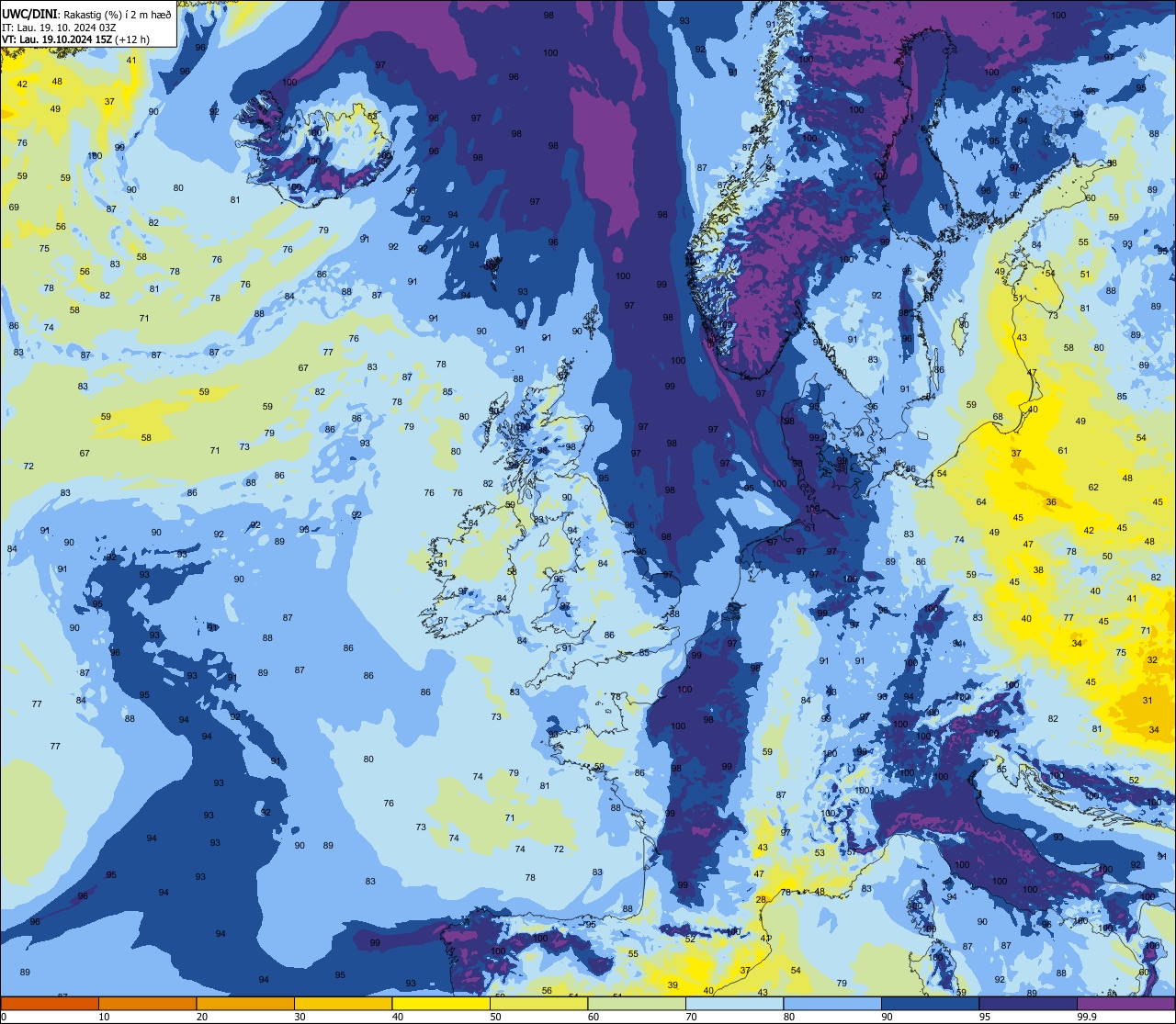
Task: Click the legend scale label '99.9'
Action: click(1087, 1017)
